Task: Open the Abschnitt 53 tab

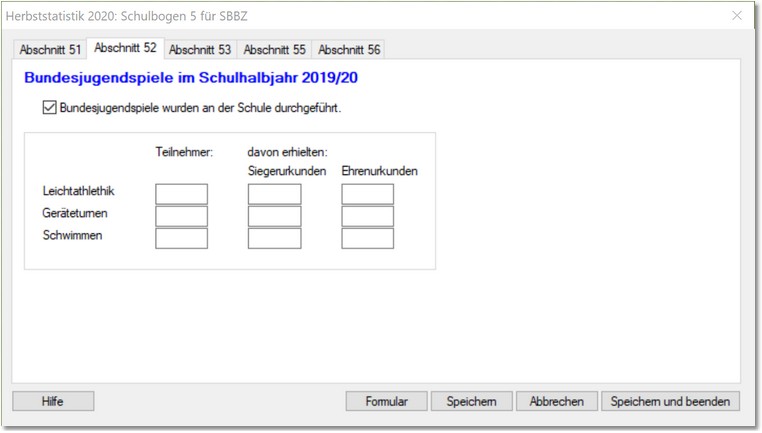Action: [199, 50]
